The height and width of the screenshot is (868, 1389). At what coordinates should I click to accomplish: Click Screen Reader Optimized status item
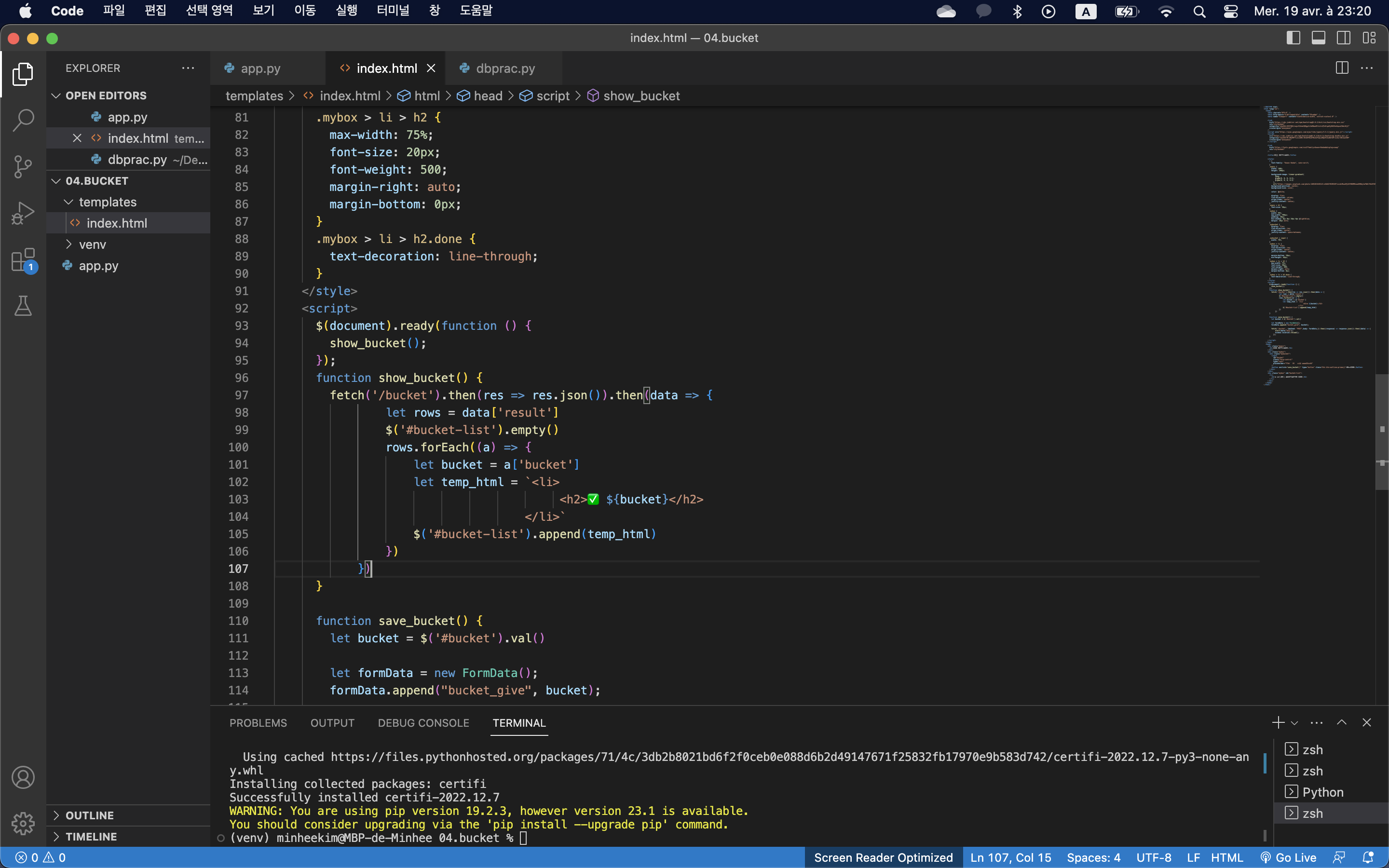tap(884, 858)
